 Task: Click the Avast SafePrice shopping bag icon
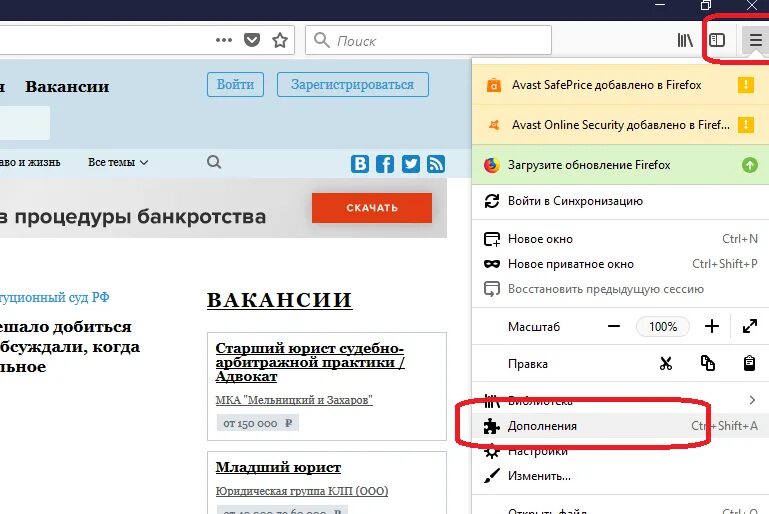point(493,85)
